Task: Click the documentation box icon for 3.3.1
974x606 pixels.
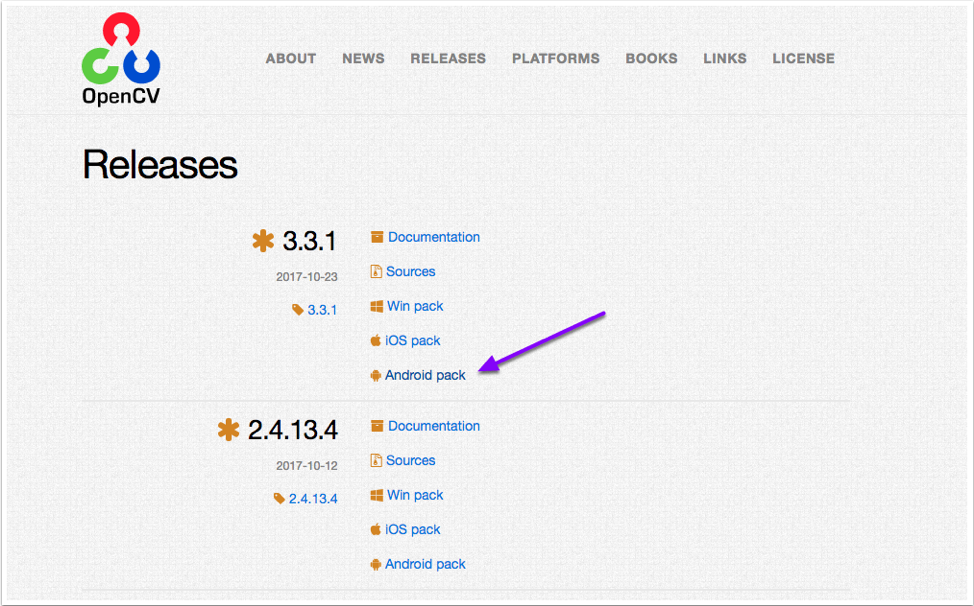Action: point(376,237)
